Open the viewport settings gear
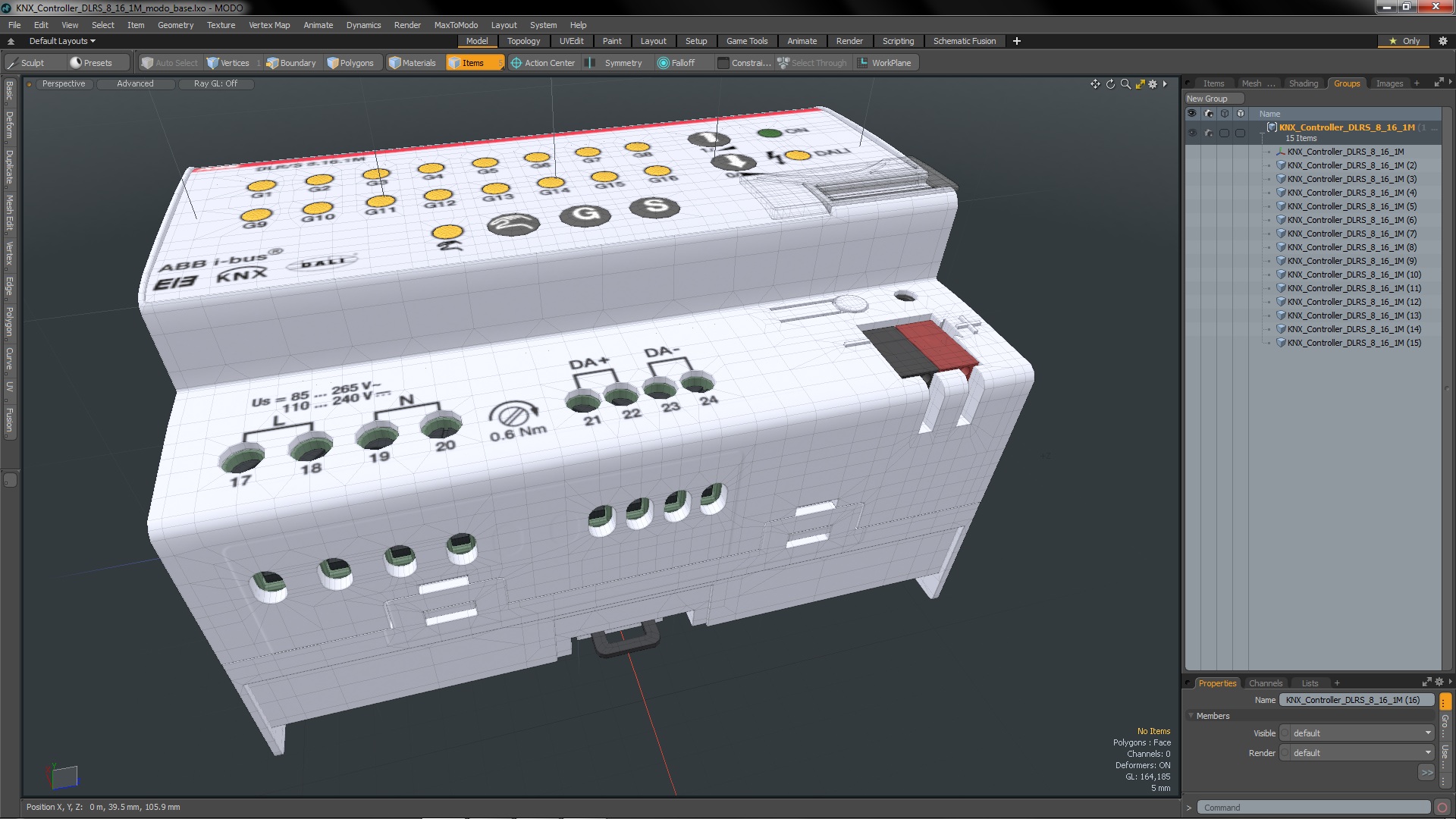This screenshot has height=819, width=1456. (1153, 84)
